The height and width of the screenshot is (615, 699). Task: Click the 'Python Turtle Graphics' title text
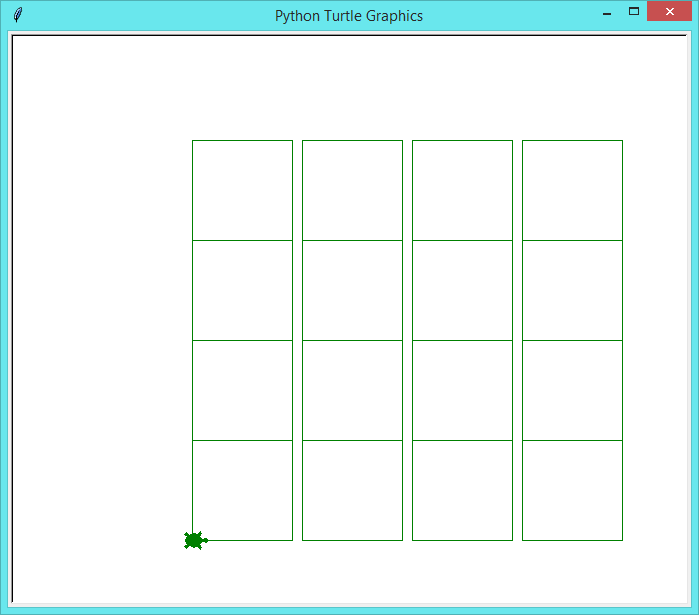point(348,16)
